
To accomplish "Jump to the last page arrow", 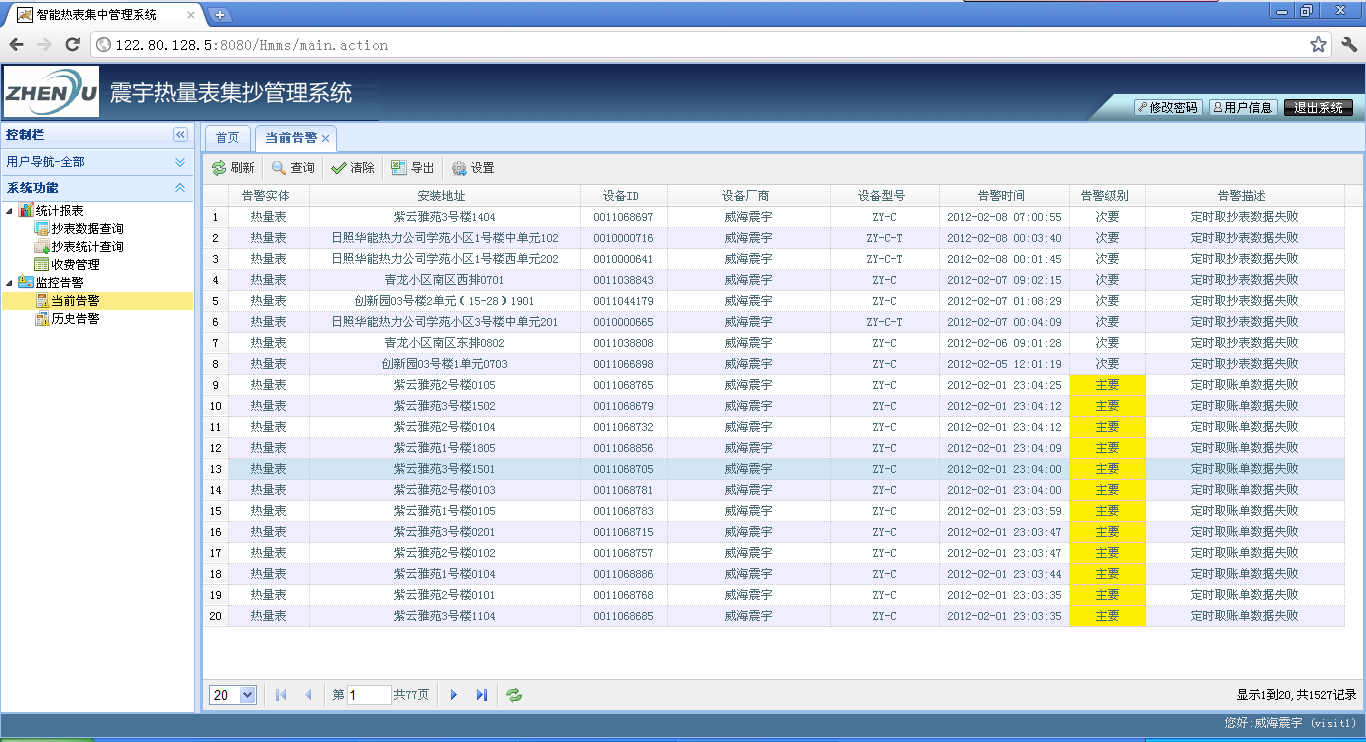I will point(482,695).
